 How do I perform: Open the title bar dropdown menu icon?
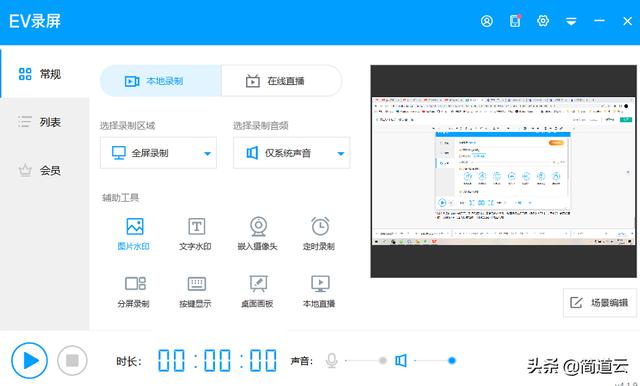point(571,22)
